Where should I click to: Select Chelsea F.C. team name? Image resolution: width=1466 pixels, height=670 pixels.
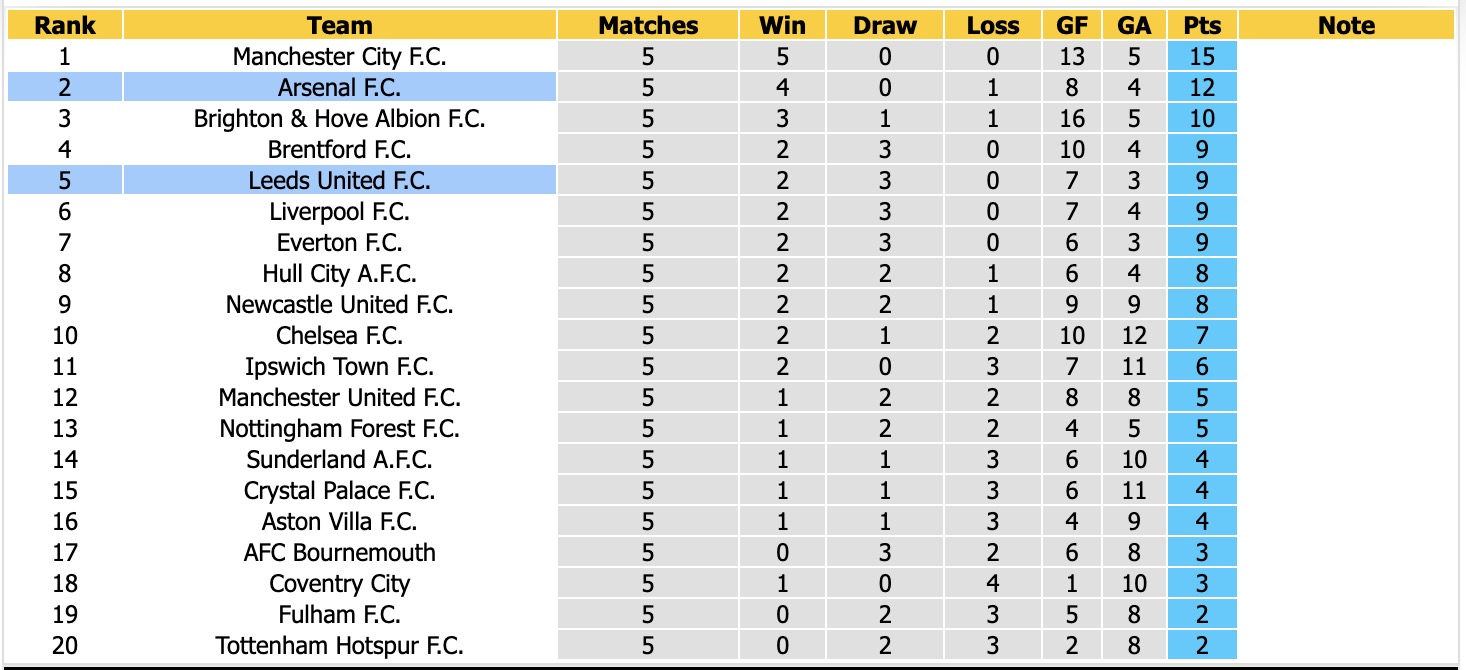340,336
